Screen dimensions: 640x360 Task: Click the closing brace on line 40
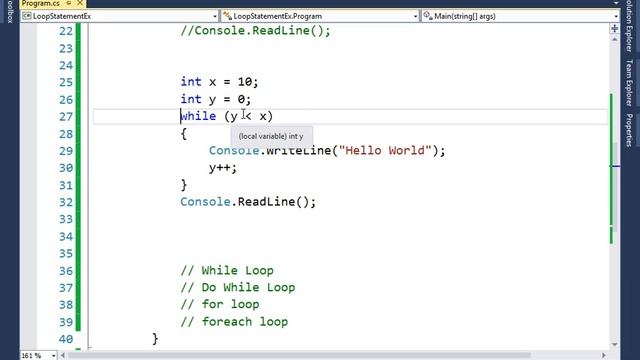coord(155,339)
